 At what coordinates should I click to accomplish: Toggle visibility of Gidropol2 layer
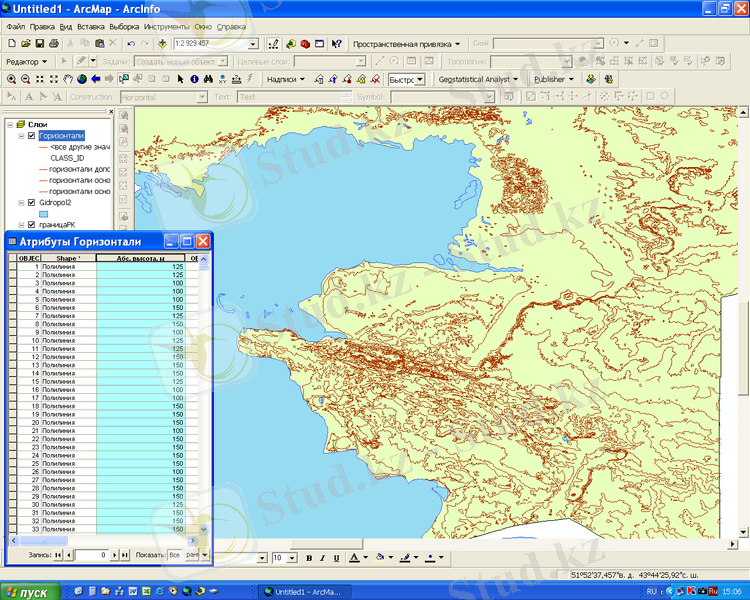(x=31, y=201)
